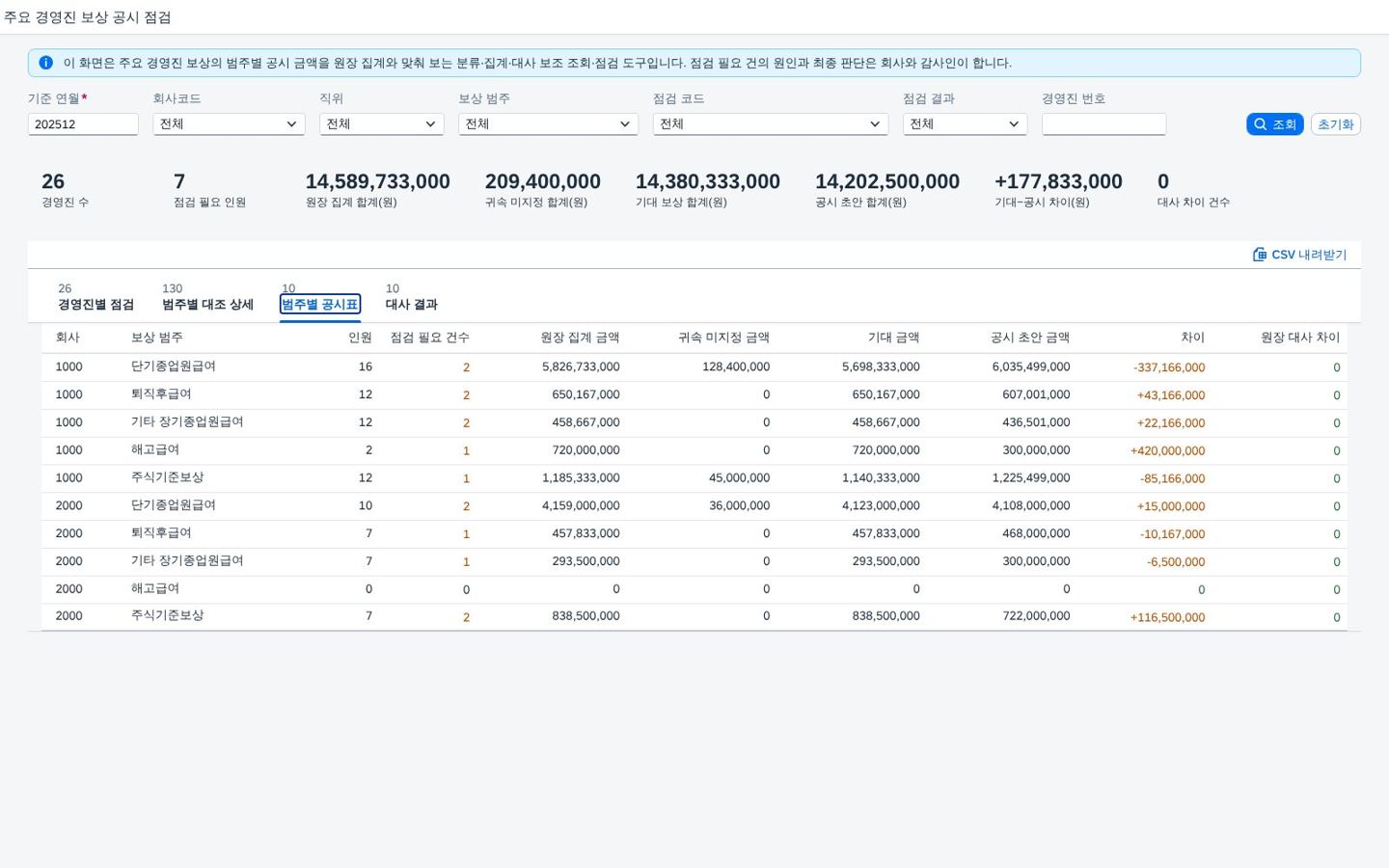Click the draft amount 722,000,000
This screenshot has width=1389, height=868.
(x=1036, y=615)
